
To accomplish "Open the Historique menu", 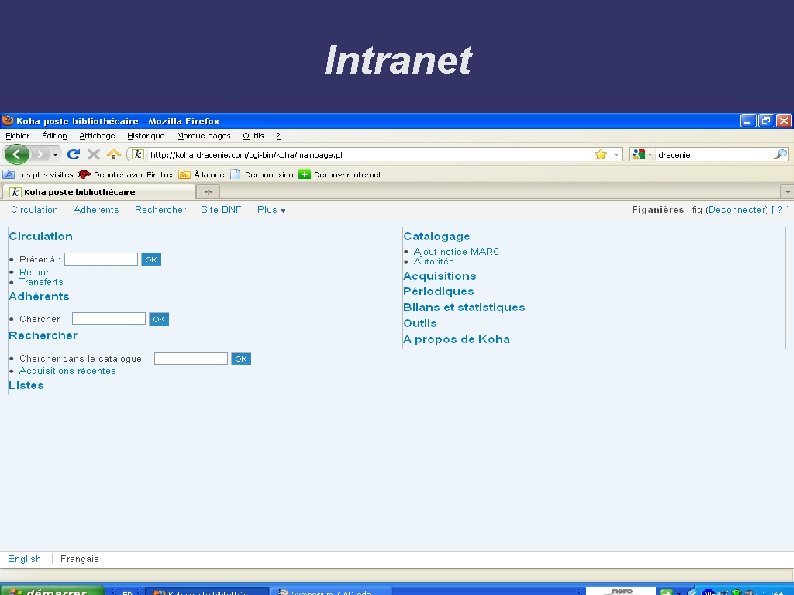I will pyautogui.click(x=146, y=136).
